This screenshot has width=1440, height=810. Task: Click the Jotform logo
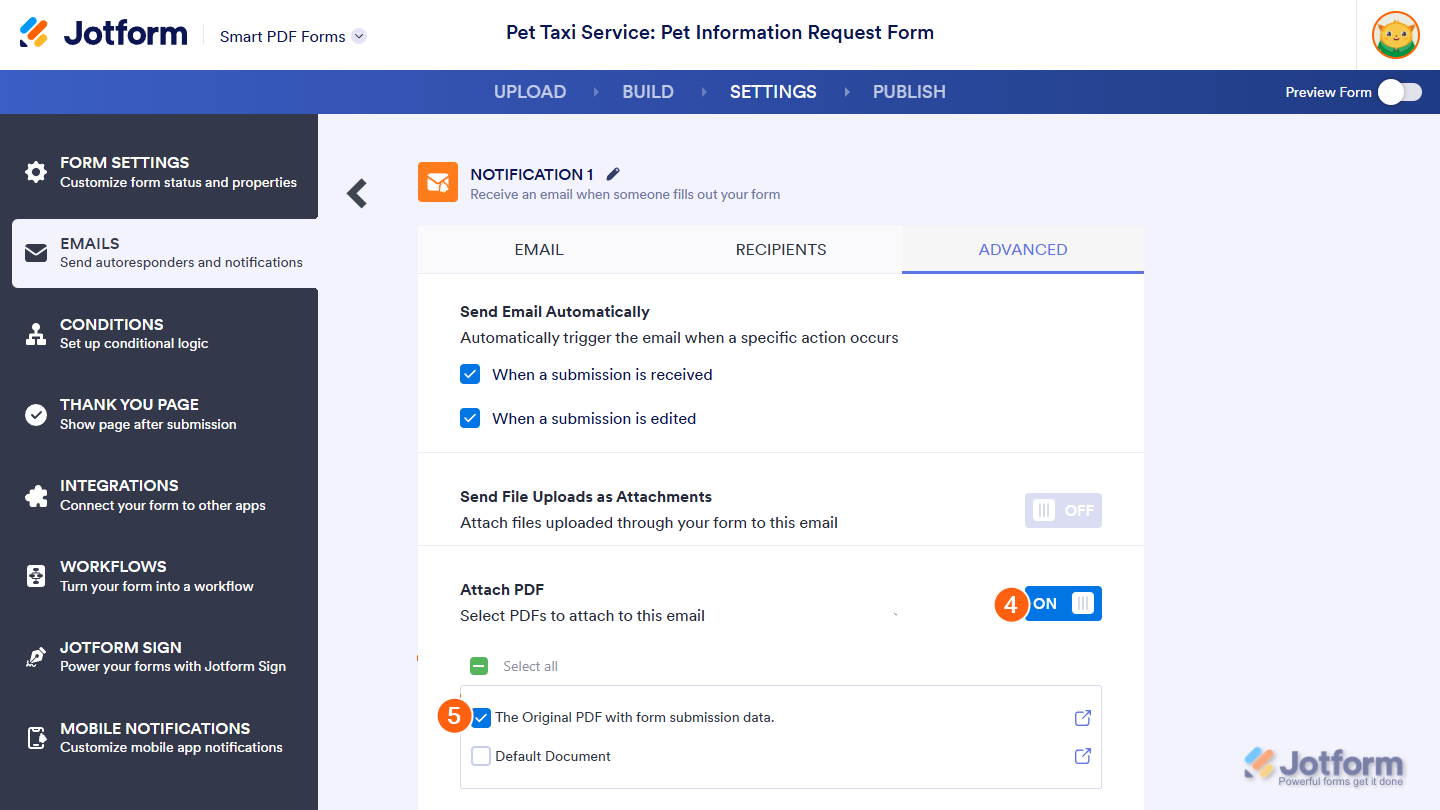[x=103, y=32]
